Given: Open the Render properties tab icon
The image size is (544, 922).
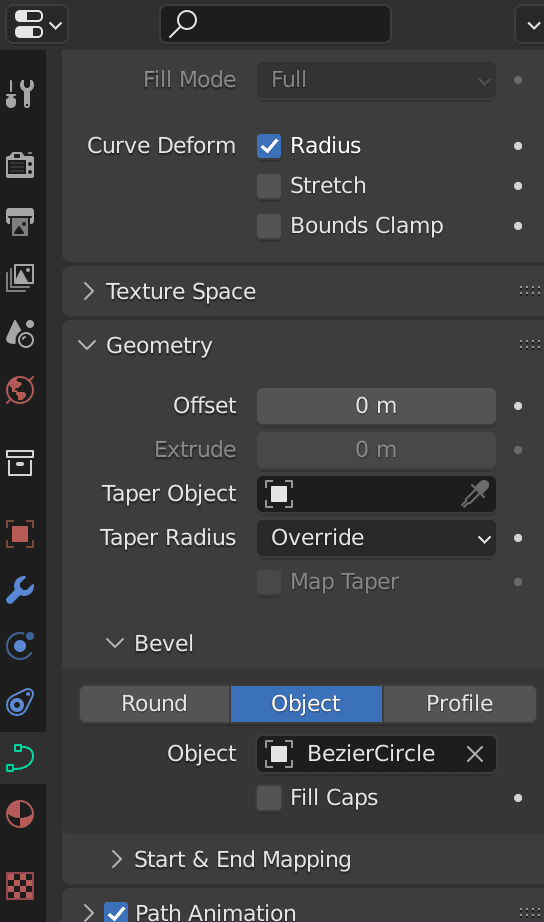Looking at the screenshot, I should (x=20, y=164).
